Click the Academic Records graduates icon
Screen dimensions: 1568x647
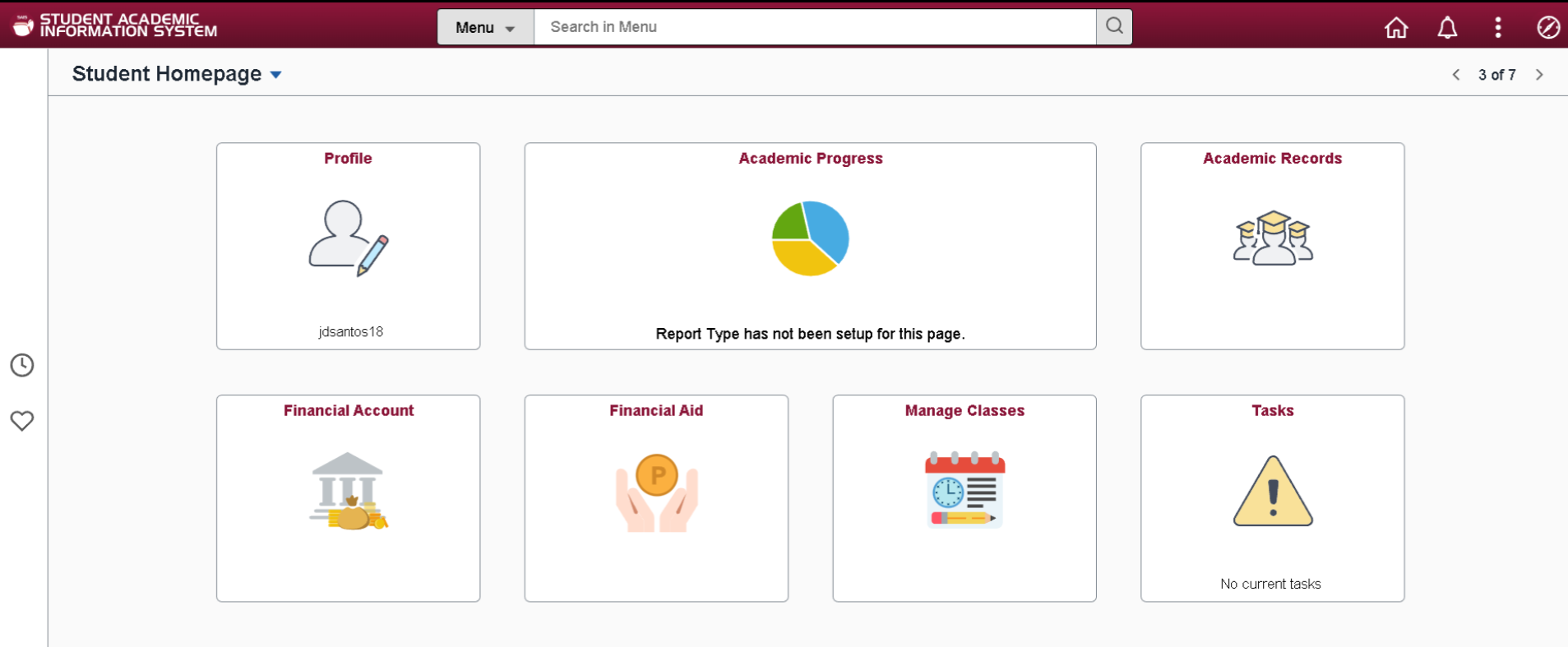(x=1273, y=238)
